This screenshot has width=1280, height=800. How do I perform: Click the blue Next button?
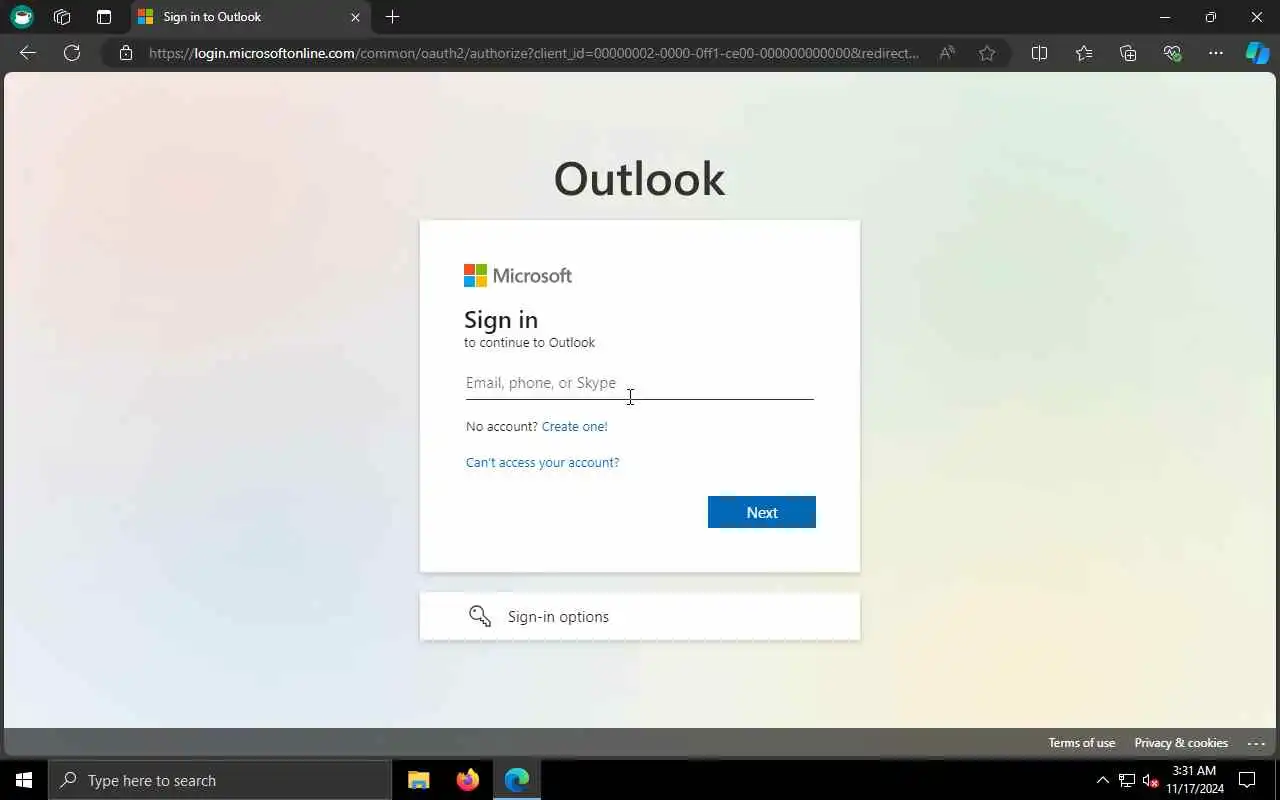[762, 512]
